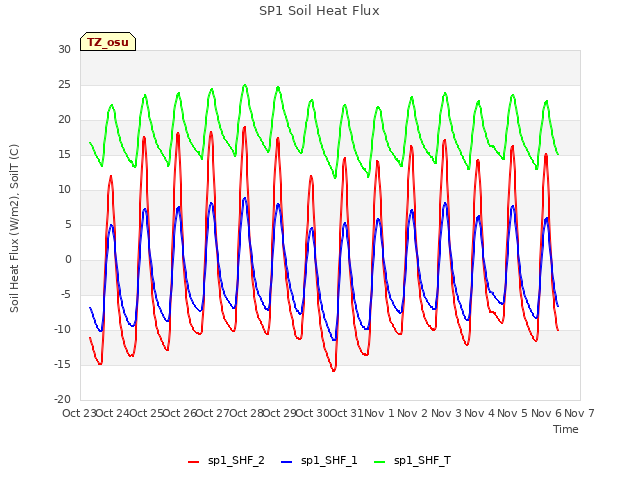This screenshot has width=640, height=480.
Task: Click the blue sp1_SHF_1 legend swatch
Action: 287,462
